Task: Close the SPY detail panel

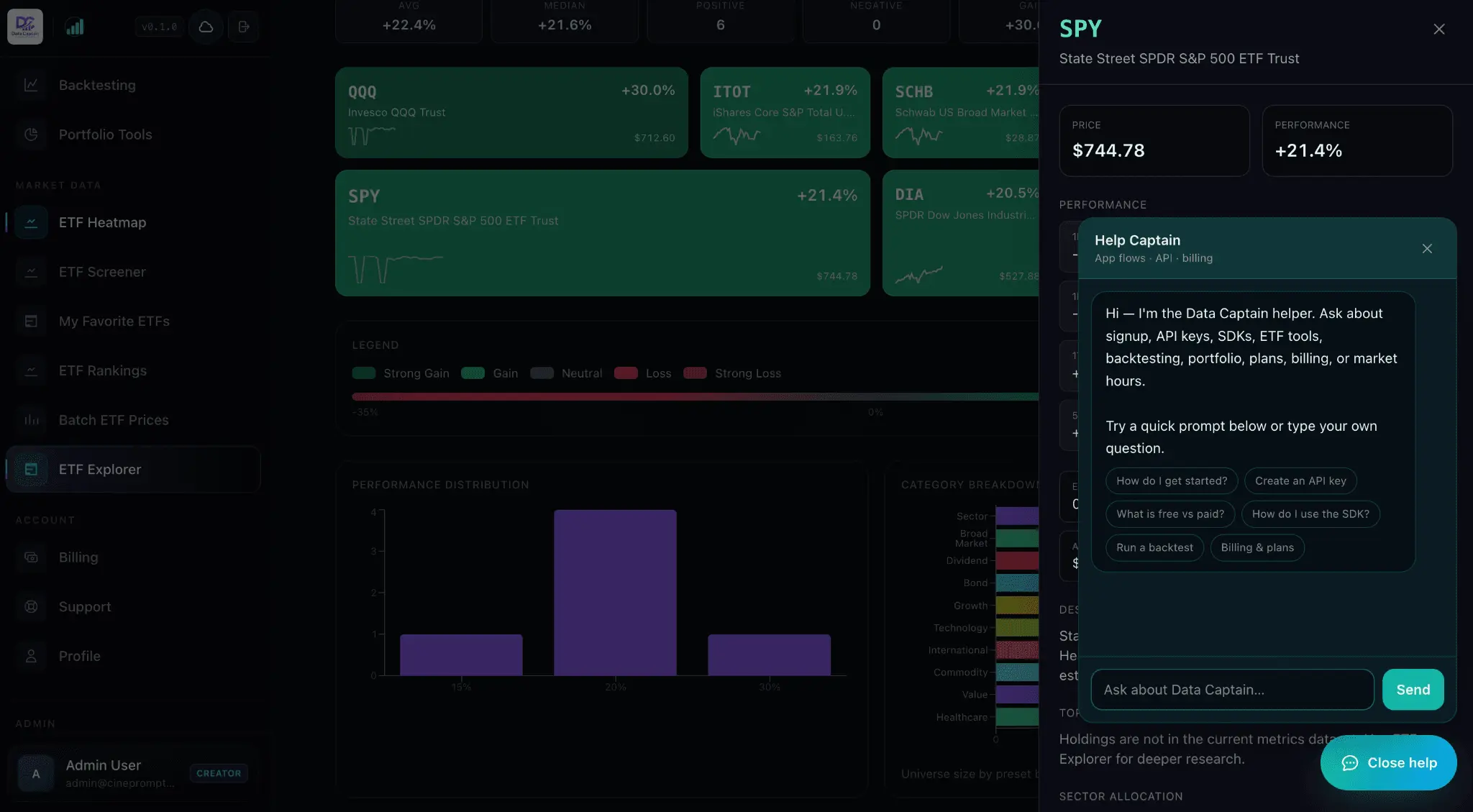Action: (x=1438, y=29)
